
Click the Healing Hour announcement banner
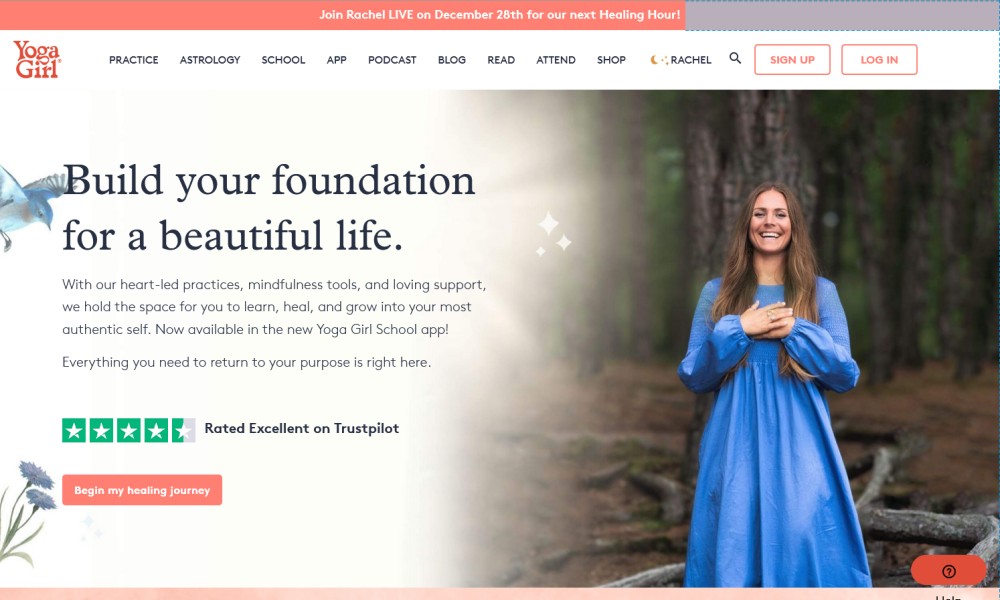coord(499,15)
